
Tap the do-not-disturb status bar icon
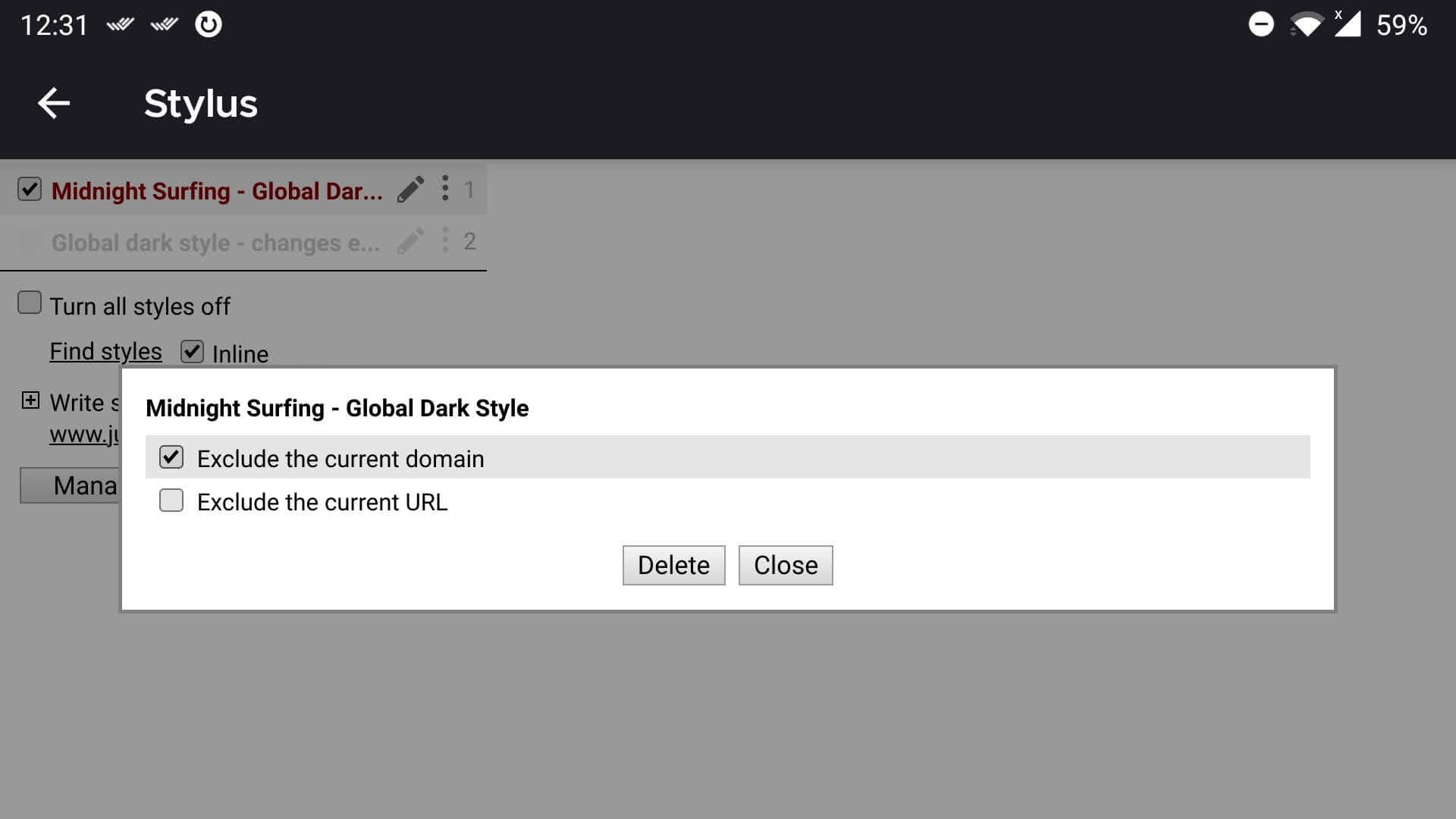(1260, 24)
